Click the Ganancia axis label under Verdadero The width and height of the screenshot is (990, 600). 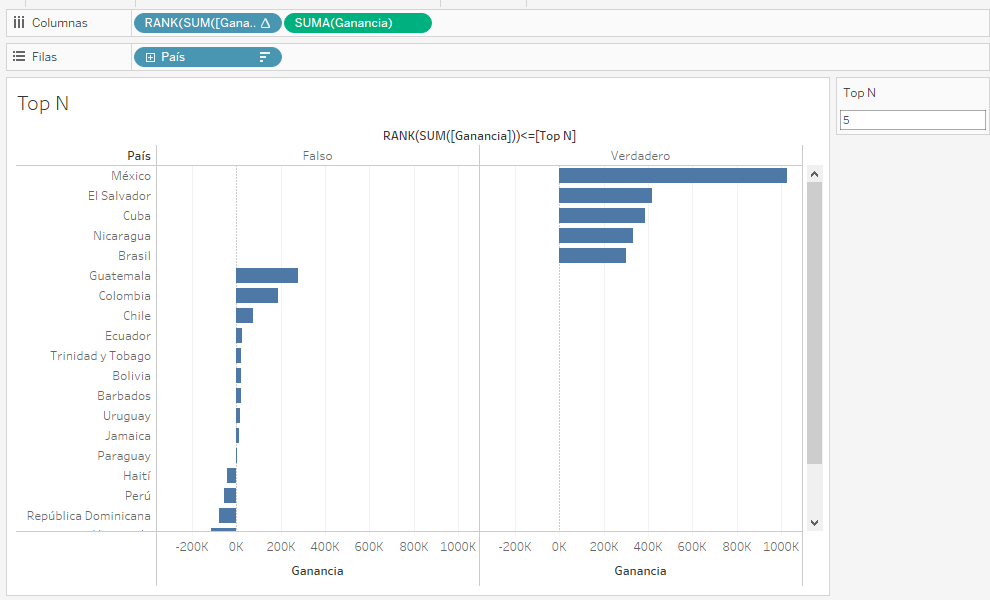pyautogui.click(x=640, y=570)
